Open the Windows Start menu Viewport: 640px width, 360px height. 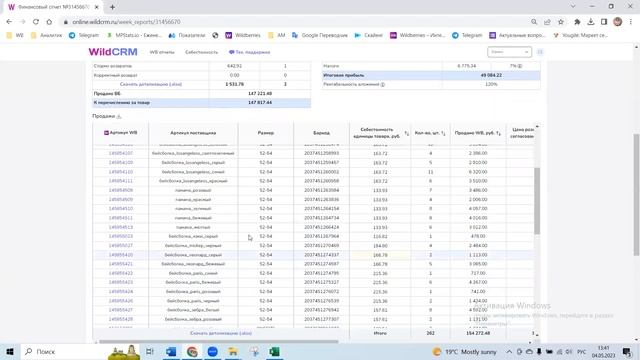(x=10, y=351)
